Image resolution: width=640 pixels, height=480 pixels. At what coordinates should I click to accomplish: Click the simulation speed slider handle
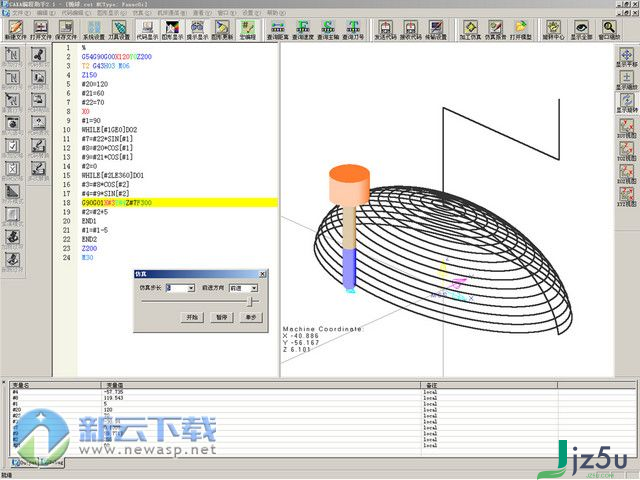point(251,302)
